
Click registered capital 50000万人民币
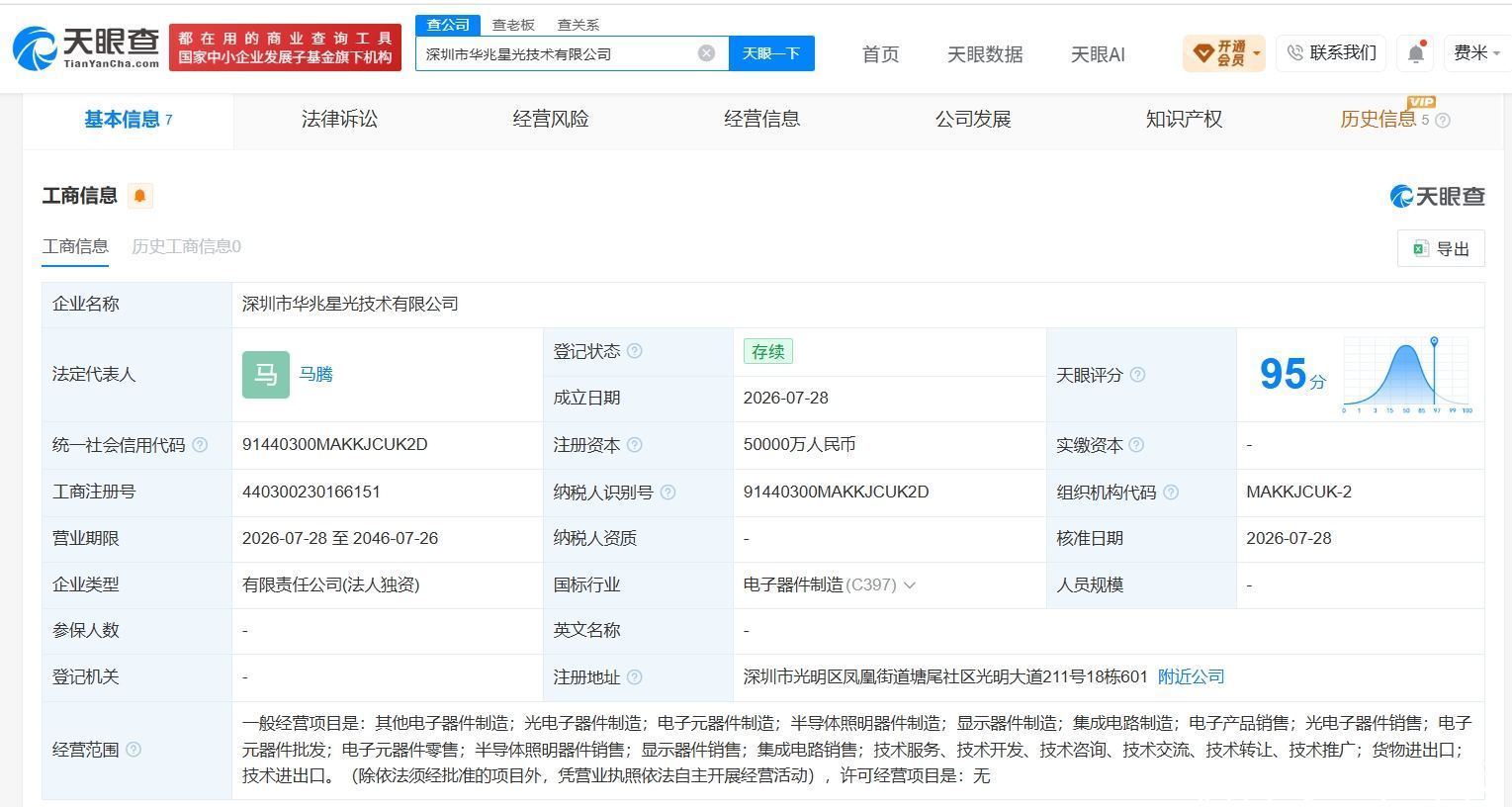click(x=799, y=445)
